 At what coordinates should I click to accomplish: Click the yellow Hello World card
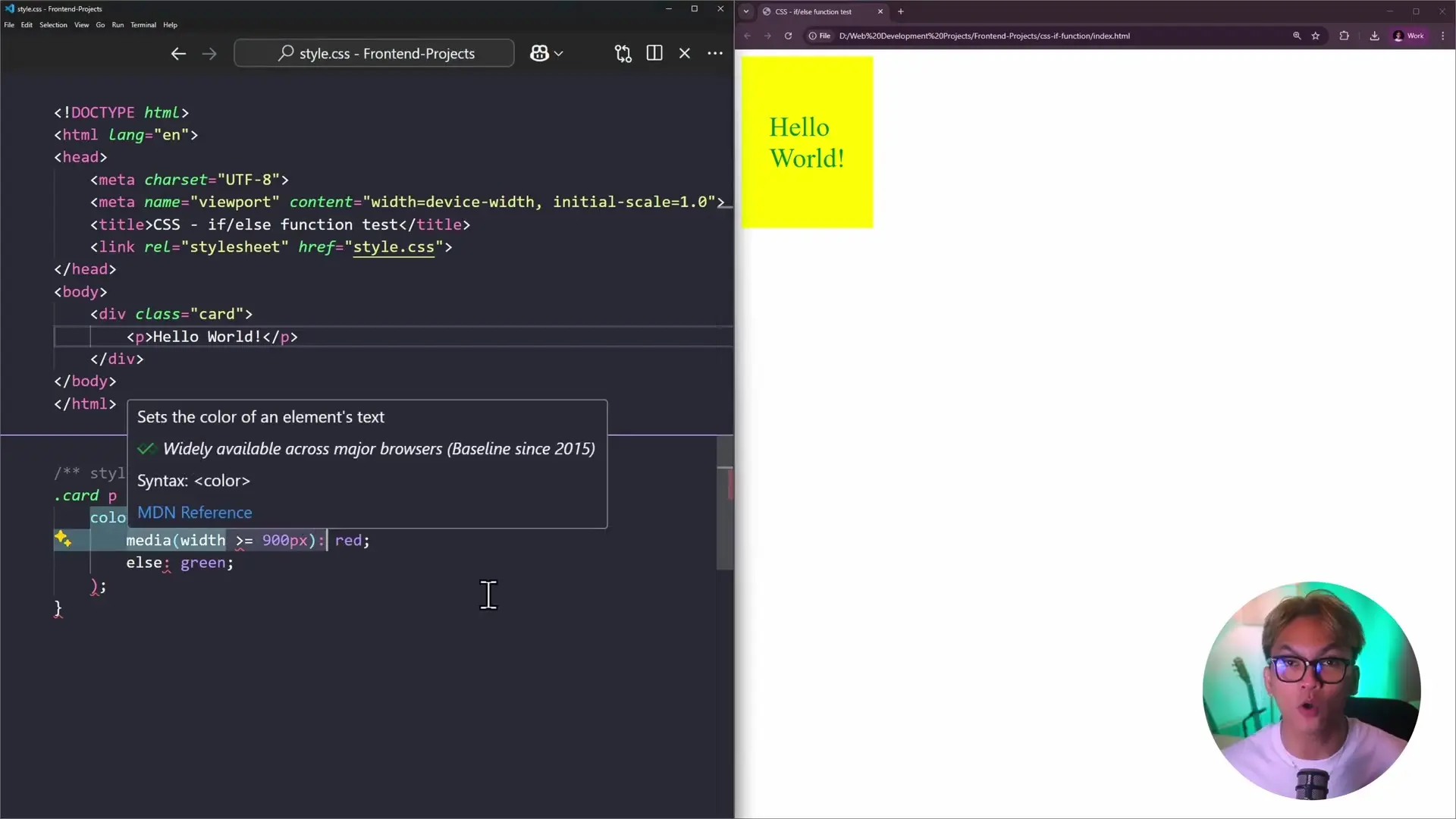tap(807, 142)
